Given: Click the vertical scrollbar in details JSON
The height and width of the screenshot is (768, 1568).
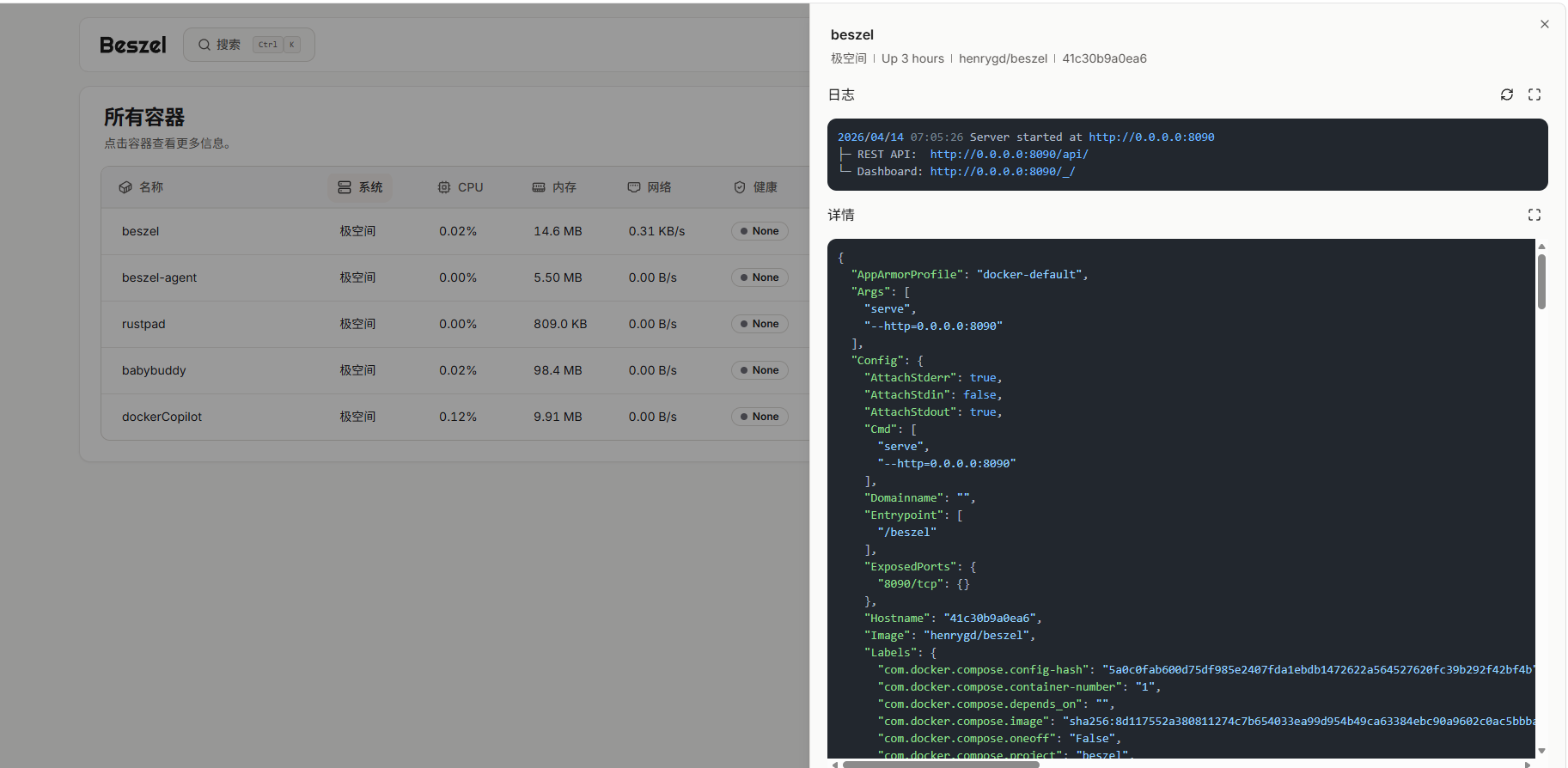Looking at the screenshot, I should tap(1541, 282).
